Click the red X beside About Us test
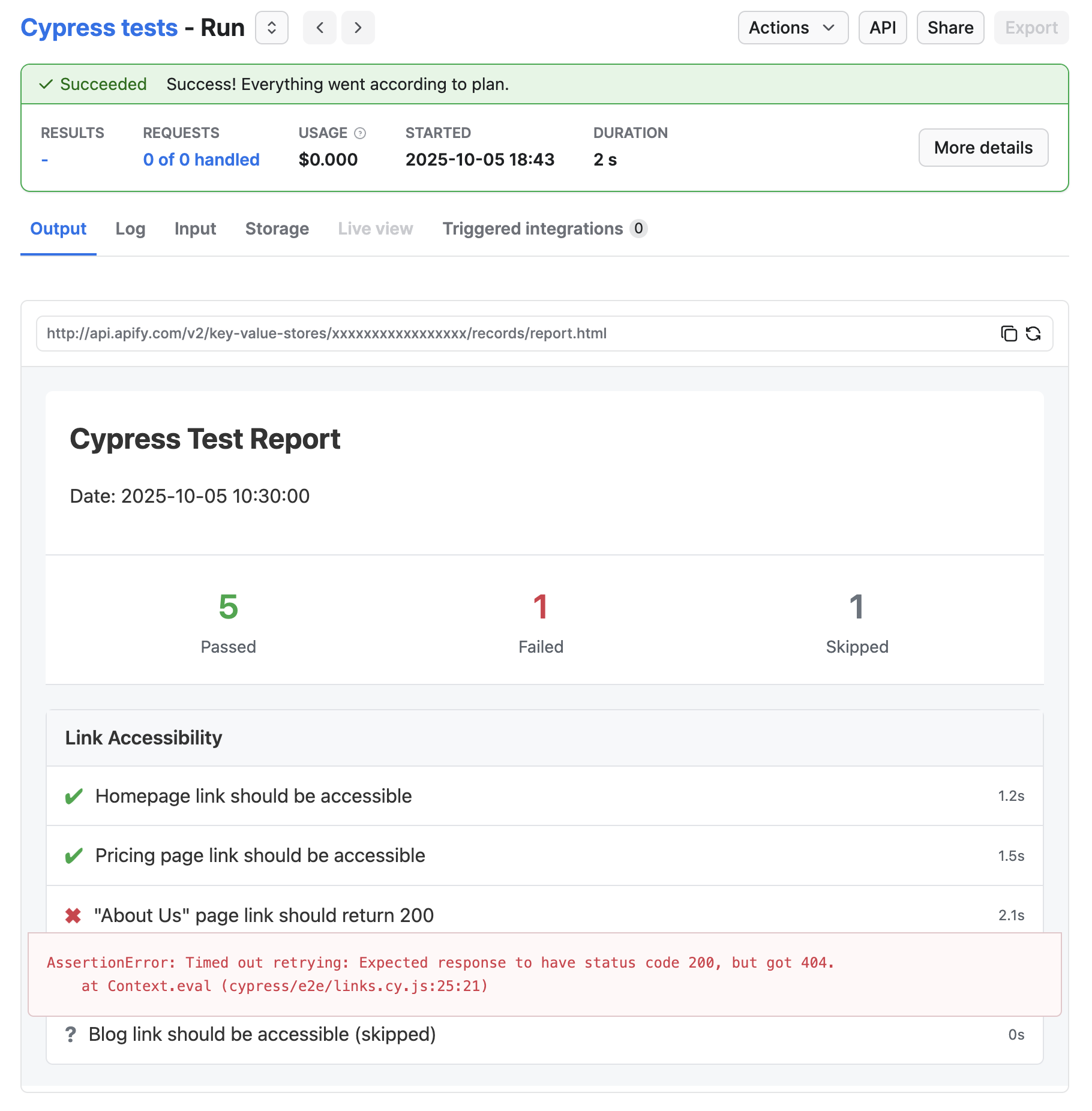The width and height of the screenshot is (1092, 1111). [x=73, y=915]
